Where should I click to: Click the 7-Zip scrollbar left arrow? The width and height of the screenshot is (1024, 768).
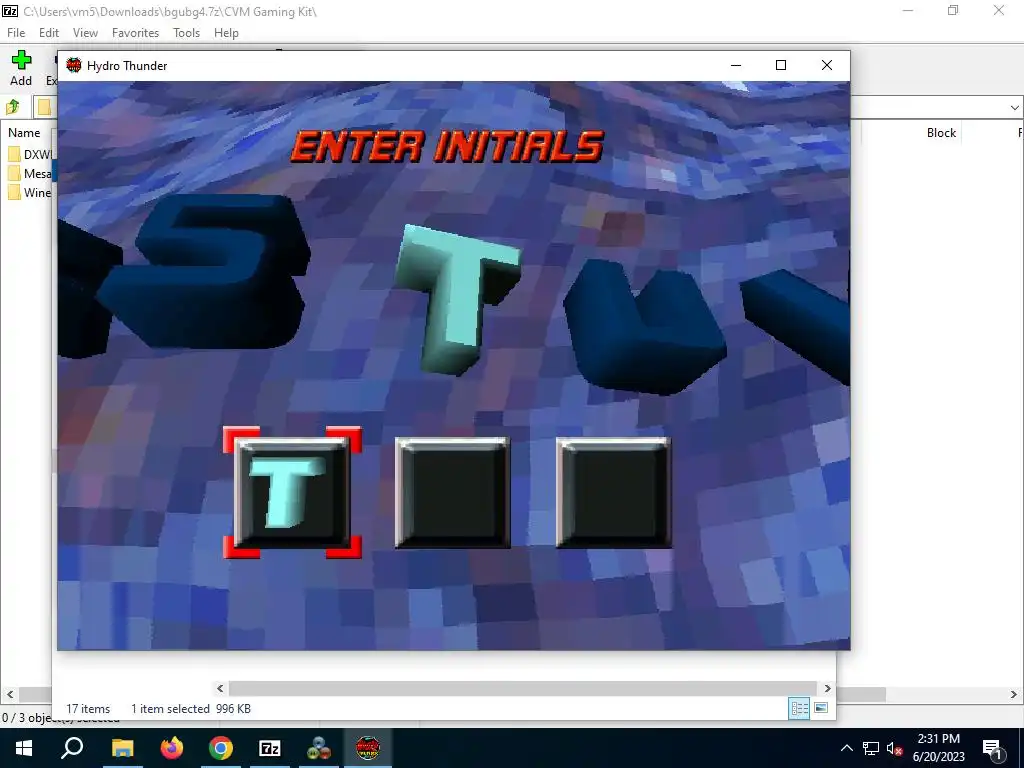(x=10, y=694)
